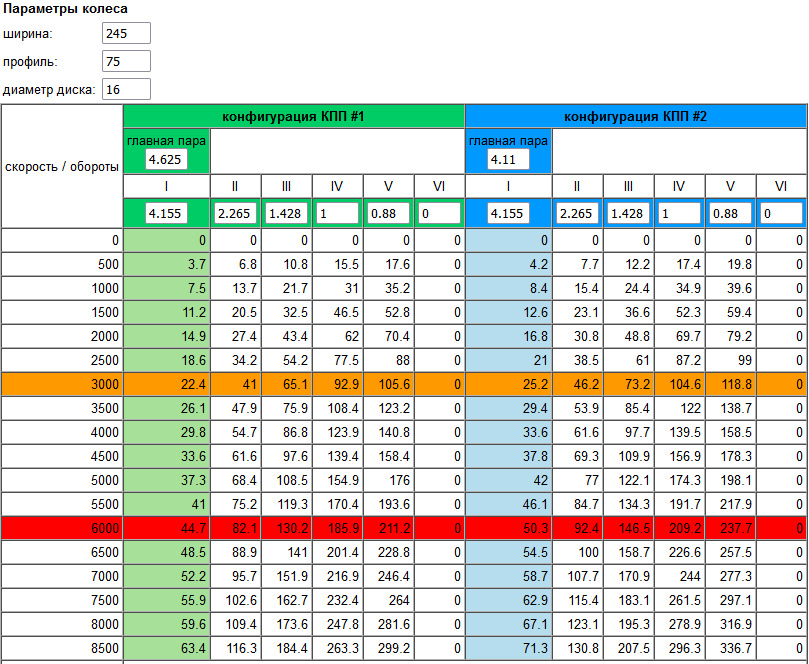This screenshot has height=664, width=809.
Task: Select gear III ratio 1.428 in КПП #1
Action: [286, 213]
